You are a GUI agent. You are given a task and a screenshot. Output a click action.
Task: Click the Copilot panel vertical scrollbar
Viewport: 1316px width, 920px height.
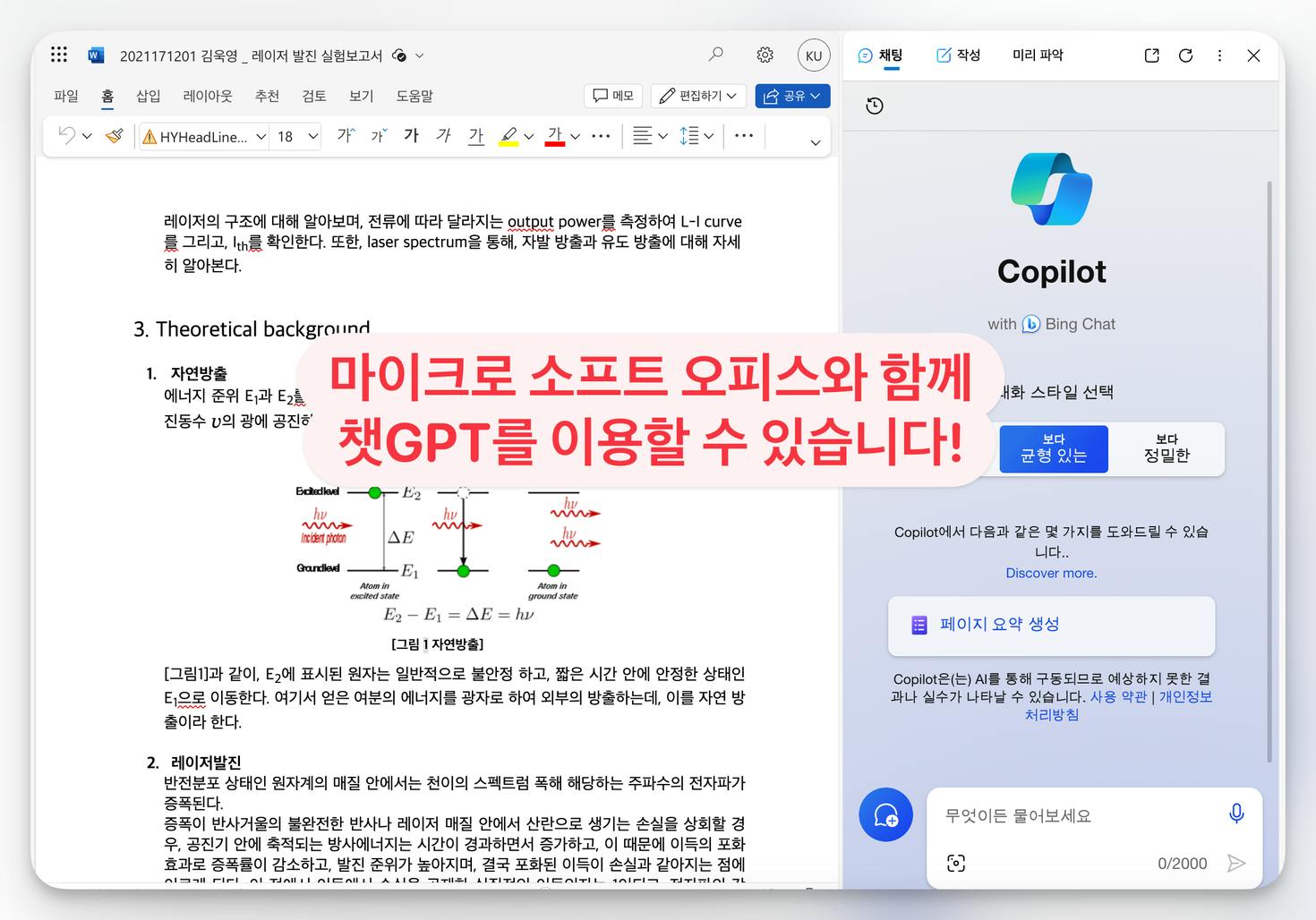tap(1269, 472)
